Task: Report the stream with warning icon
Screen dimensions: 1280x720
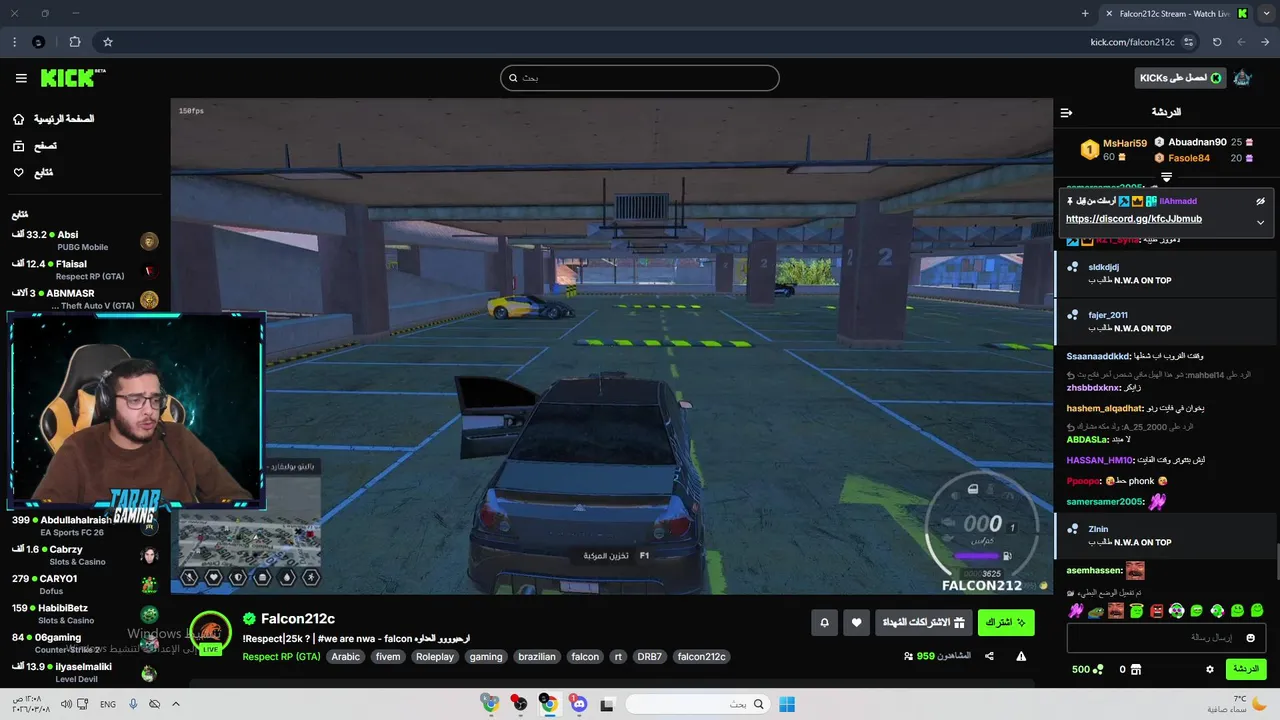Action: 1021,656
